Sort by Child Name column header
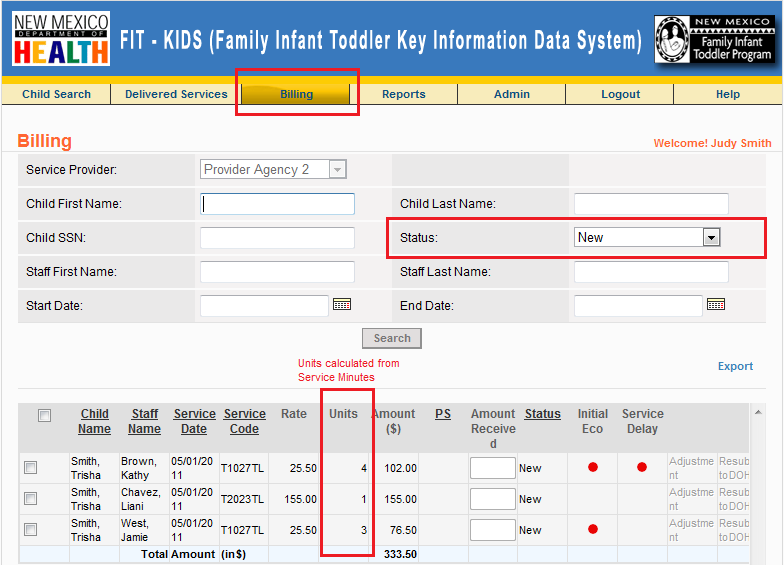This screenshot has width=784, height=565. point(94,421)
